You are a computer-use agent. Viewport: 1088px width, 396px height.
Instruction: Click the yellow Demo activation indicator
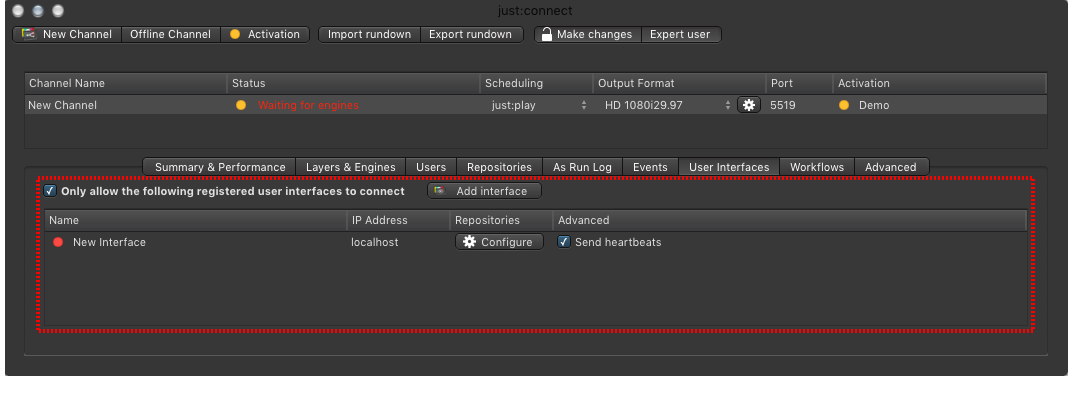[x=844, y=105]
